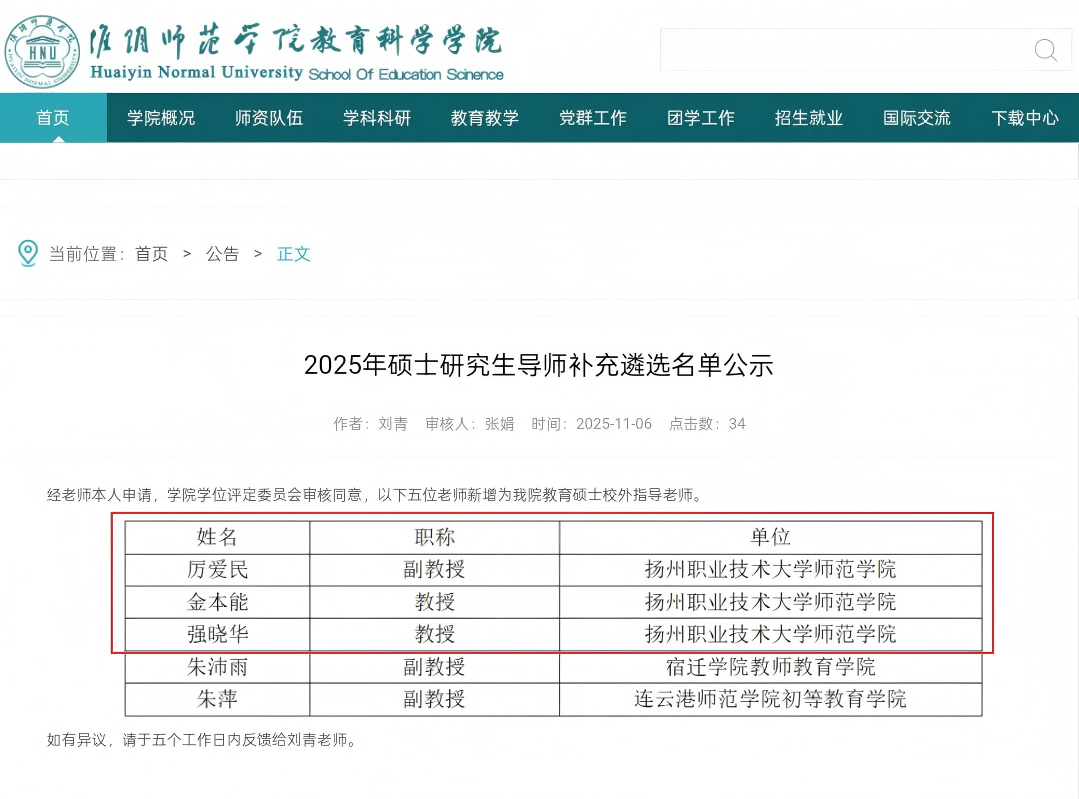This screenshot has width=1079, height=799.
Task: Click the Huaiyin Normal University logo emblem
Action: [42, 49]
